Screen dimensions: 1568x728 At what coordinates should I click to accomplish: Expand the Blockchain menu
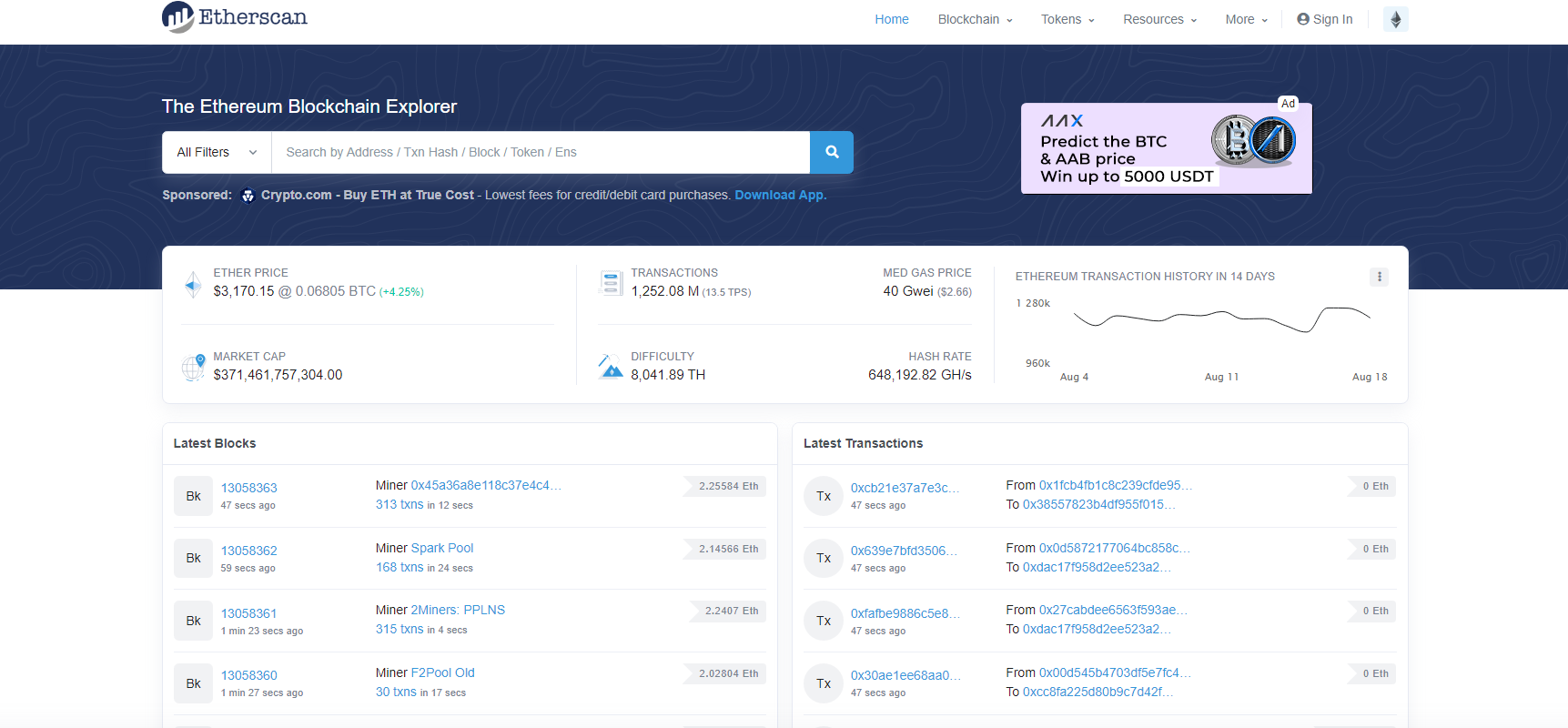pyautogui.click(x=975, y=19)
